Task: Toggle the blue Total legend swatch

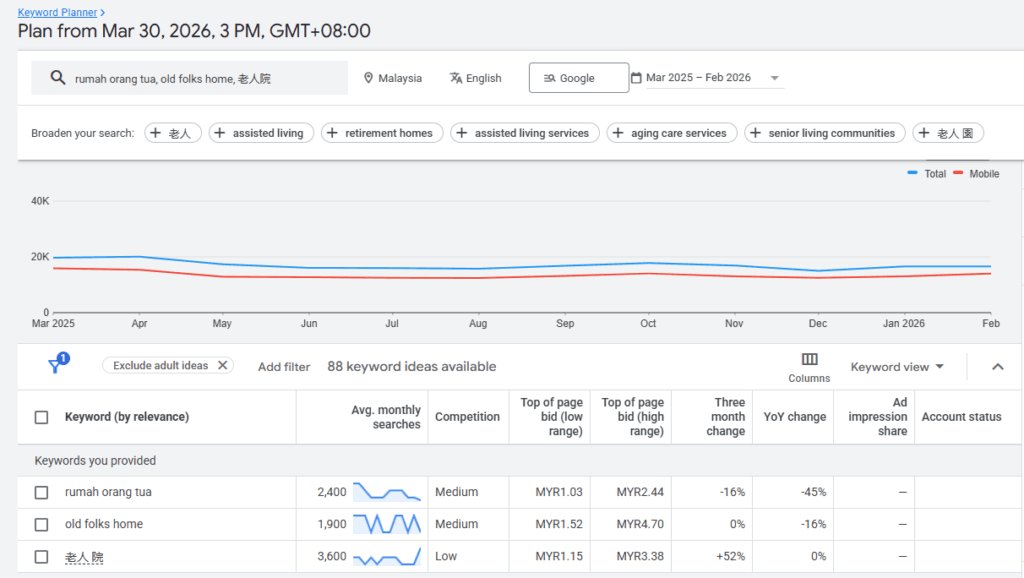Action: 912,173
